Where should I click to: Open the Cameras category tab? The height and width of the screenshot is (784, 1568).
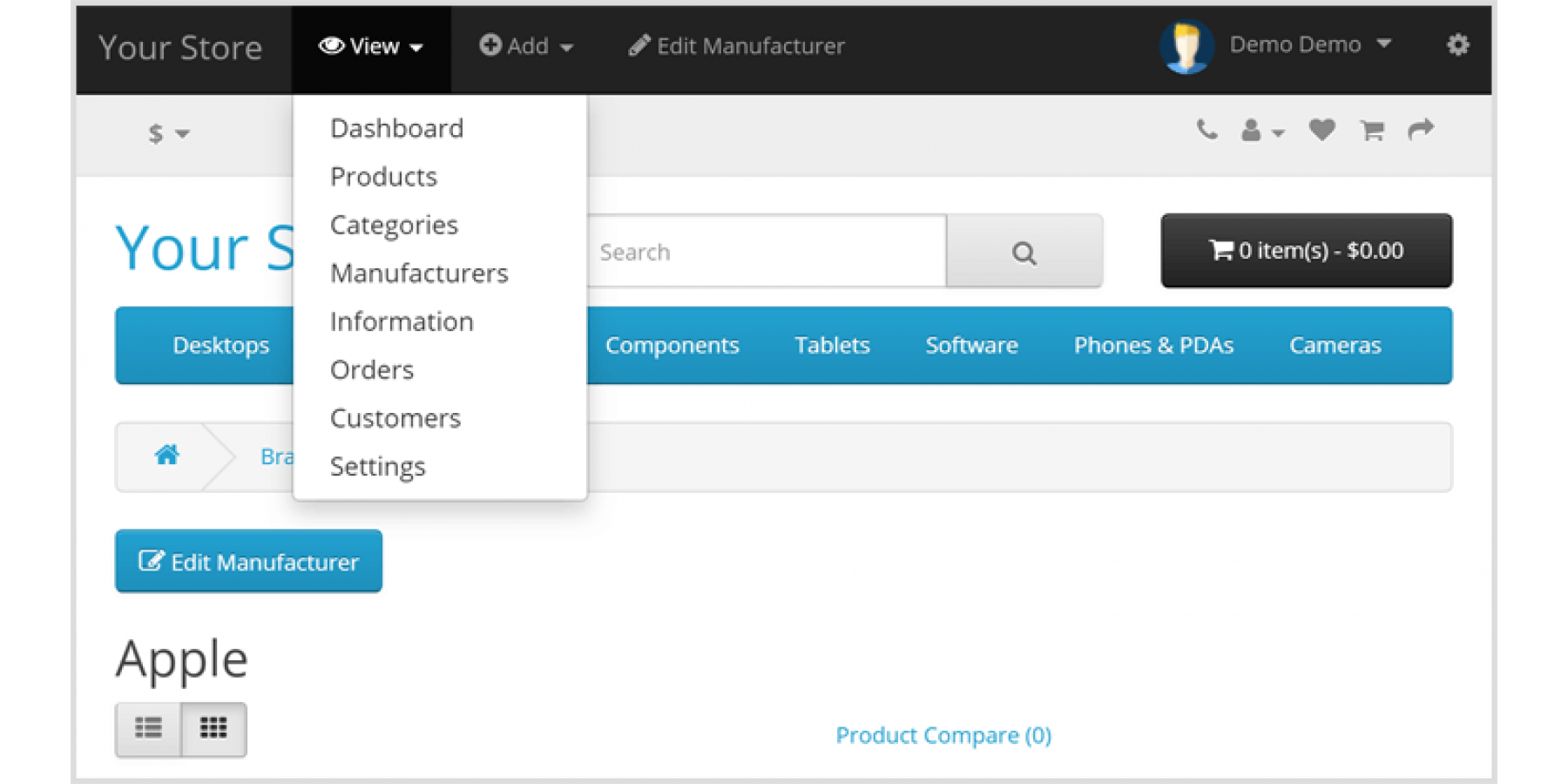(x=1335, y=346)
